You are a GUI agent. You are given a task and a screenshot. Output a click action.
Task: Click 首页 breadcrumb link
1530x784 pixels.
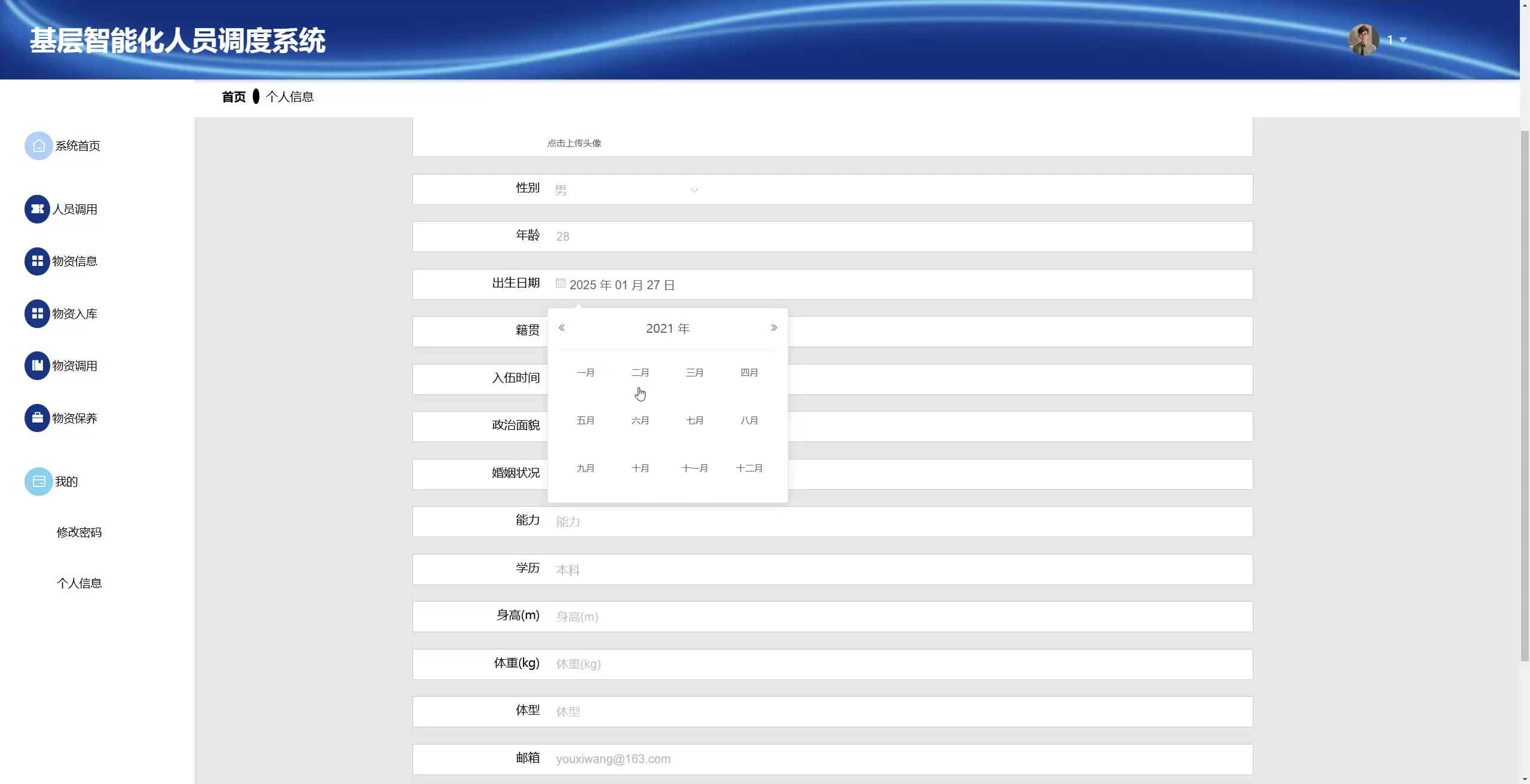coord(234,97)
